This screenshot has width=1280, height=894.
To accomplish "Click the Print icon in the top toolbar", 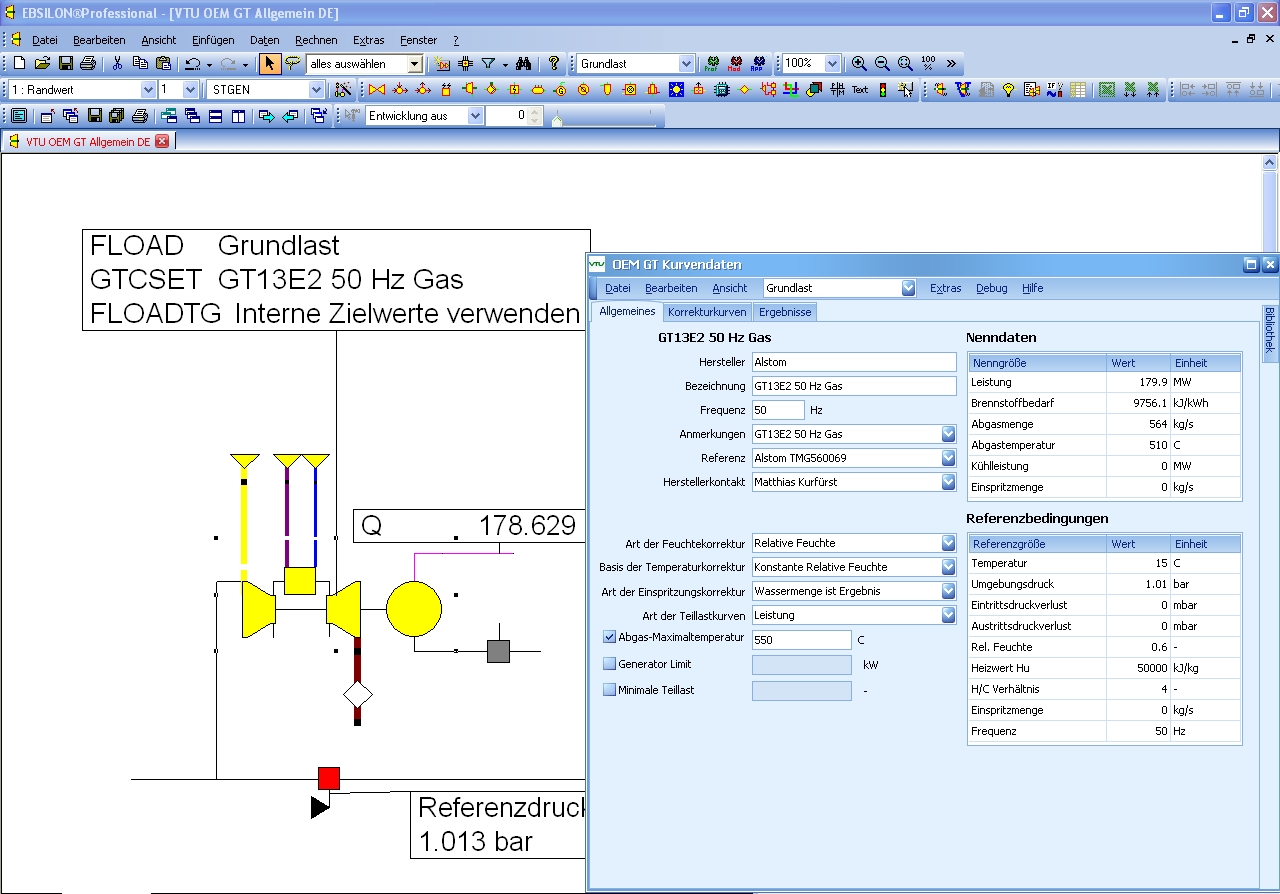I will (88, 64).
